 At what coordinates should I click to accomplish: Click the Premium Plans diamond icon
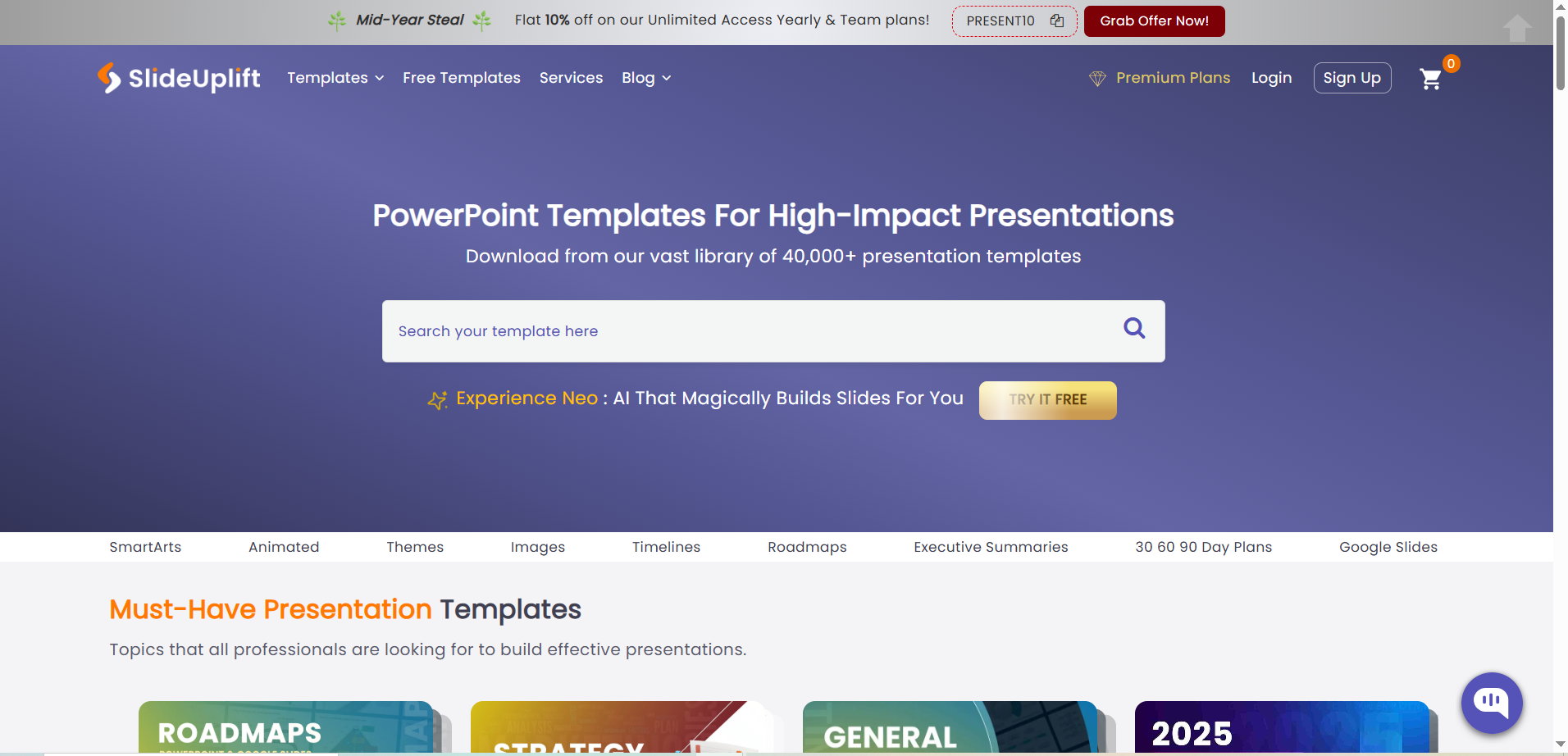(x=1097, y=79)
